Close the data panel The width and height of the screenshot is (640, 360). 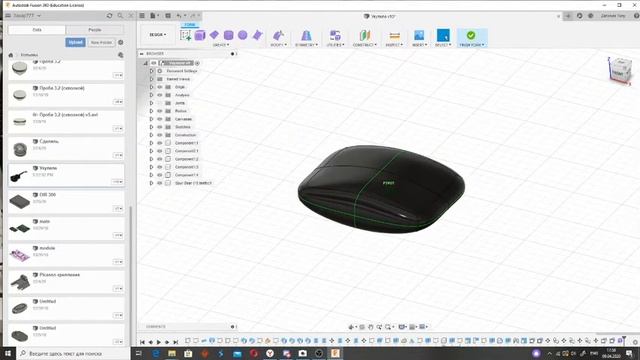pos(131,16)
